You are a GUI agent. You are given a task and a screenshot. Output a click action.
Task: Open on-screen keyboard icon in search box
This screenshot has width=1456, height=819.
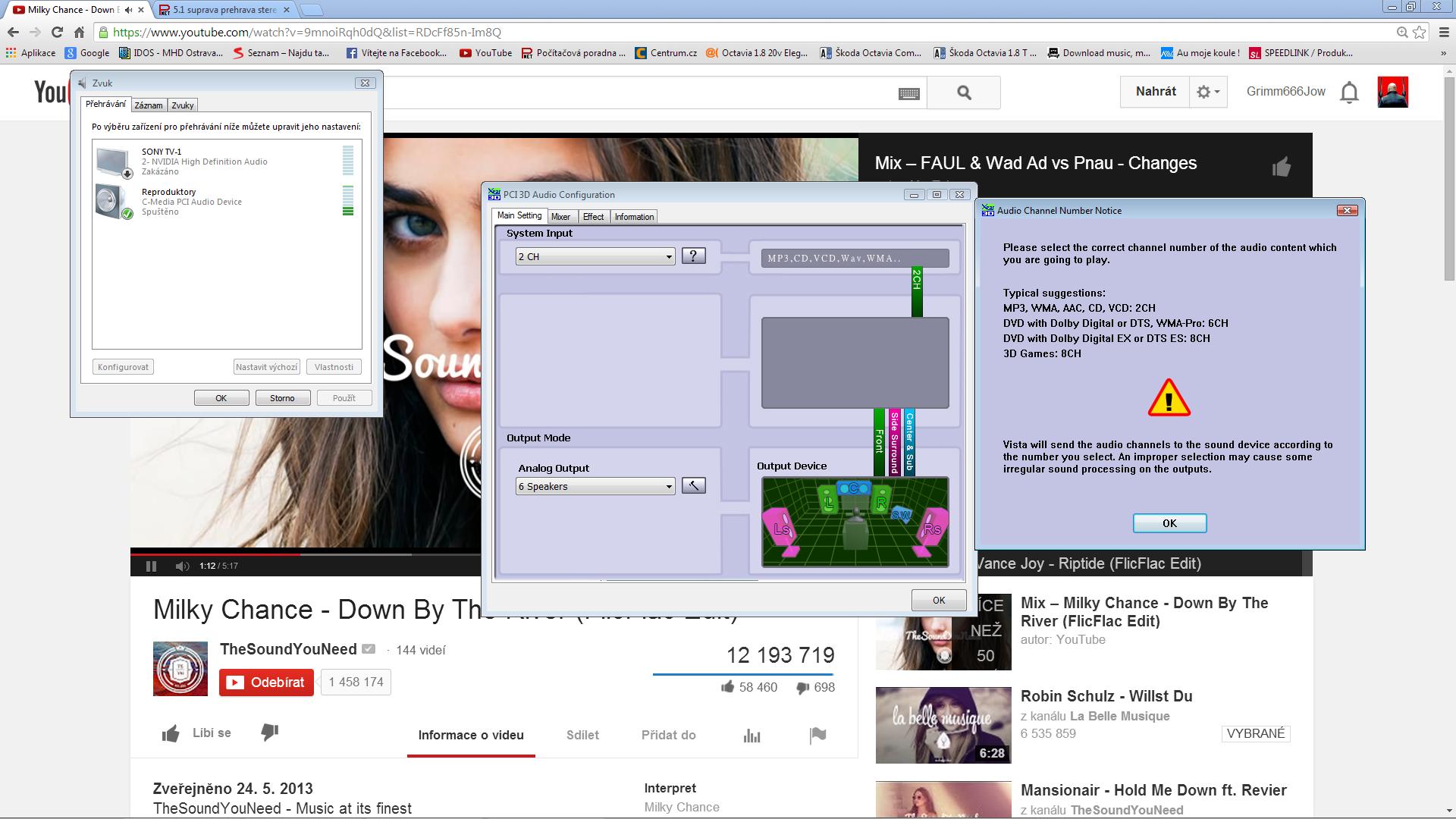(x=908, y=93)
